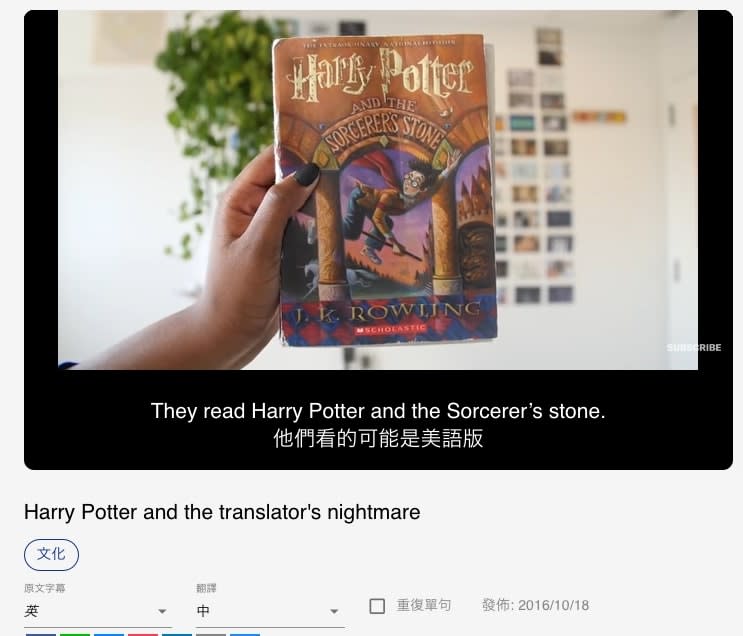Share via the green LINE button
Screen dimensions: 743x636
pos(75,635)
